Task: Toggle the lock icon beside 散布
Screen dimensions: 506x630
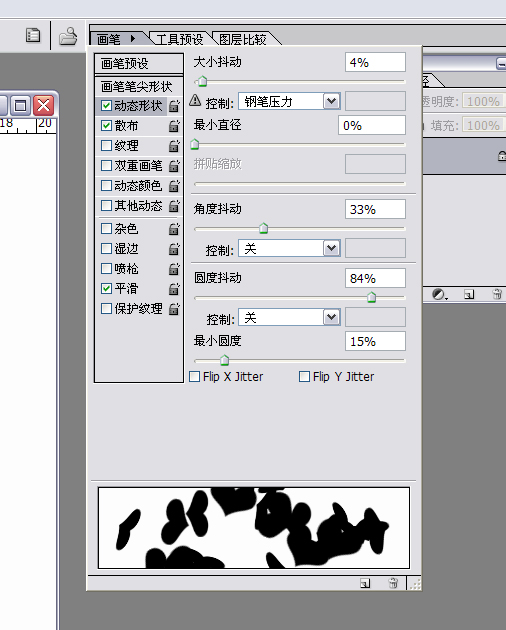Action: pyautogui.click(x=174, y=126)
